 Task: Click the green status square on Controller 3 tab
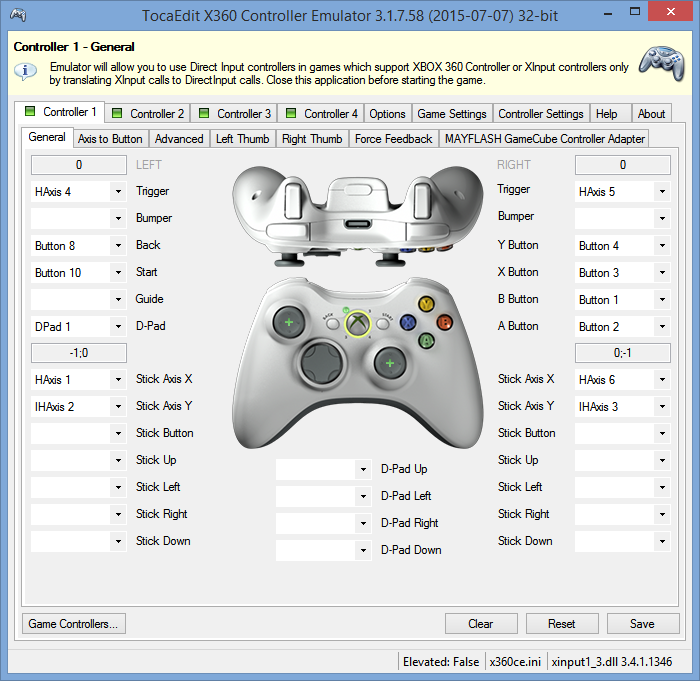pos(204,113)
